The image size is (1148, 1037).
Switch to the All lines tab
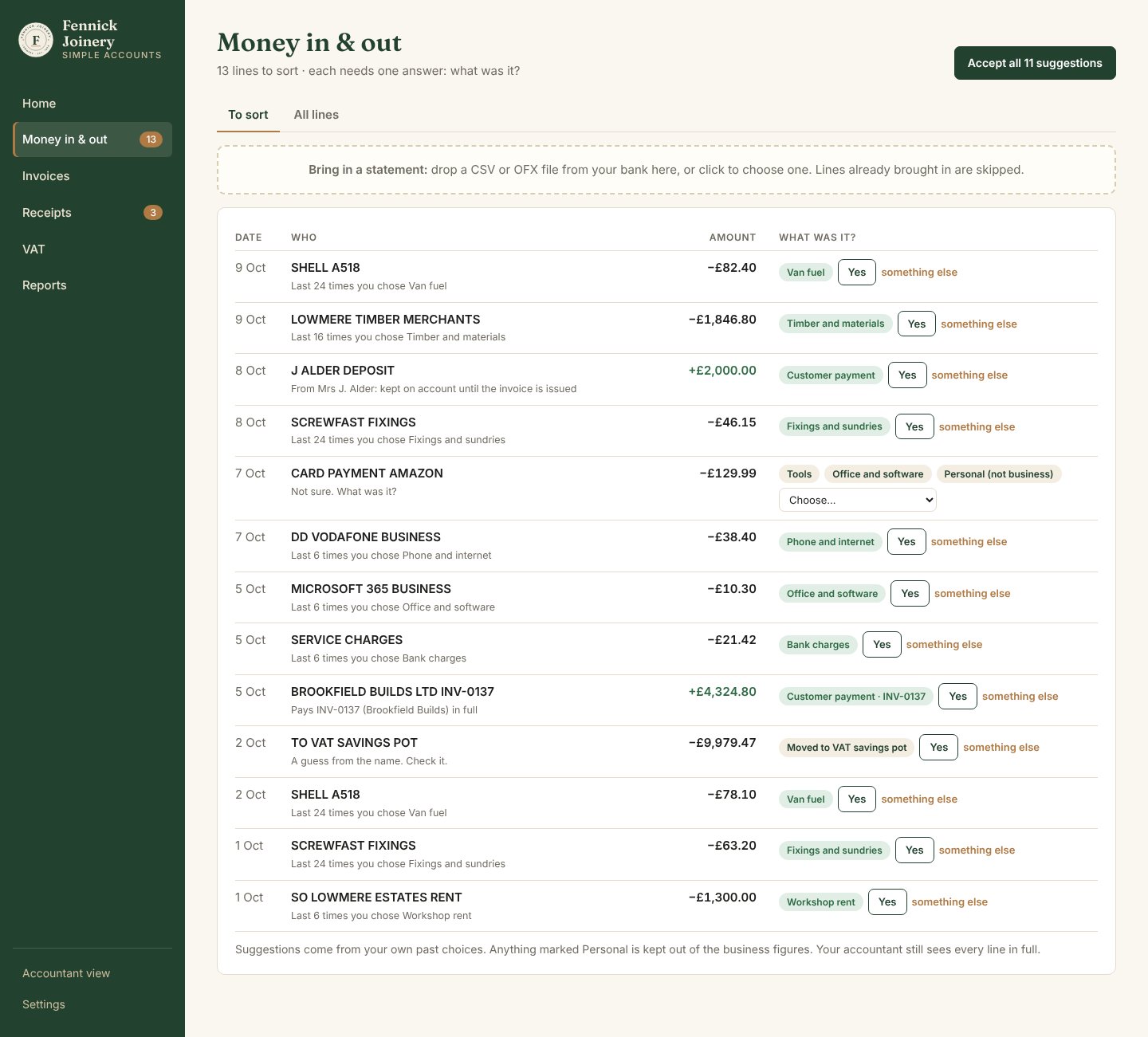(x=316, y=115)
